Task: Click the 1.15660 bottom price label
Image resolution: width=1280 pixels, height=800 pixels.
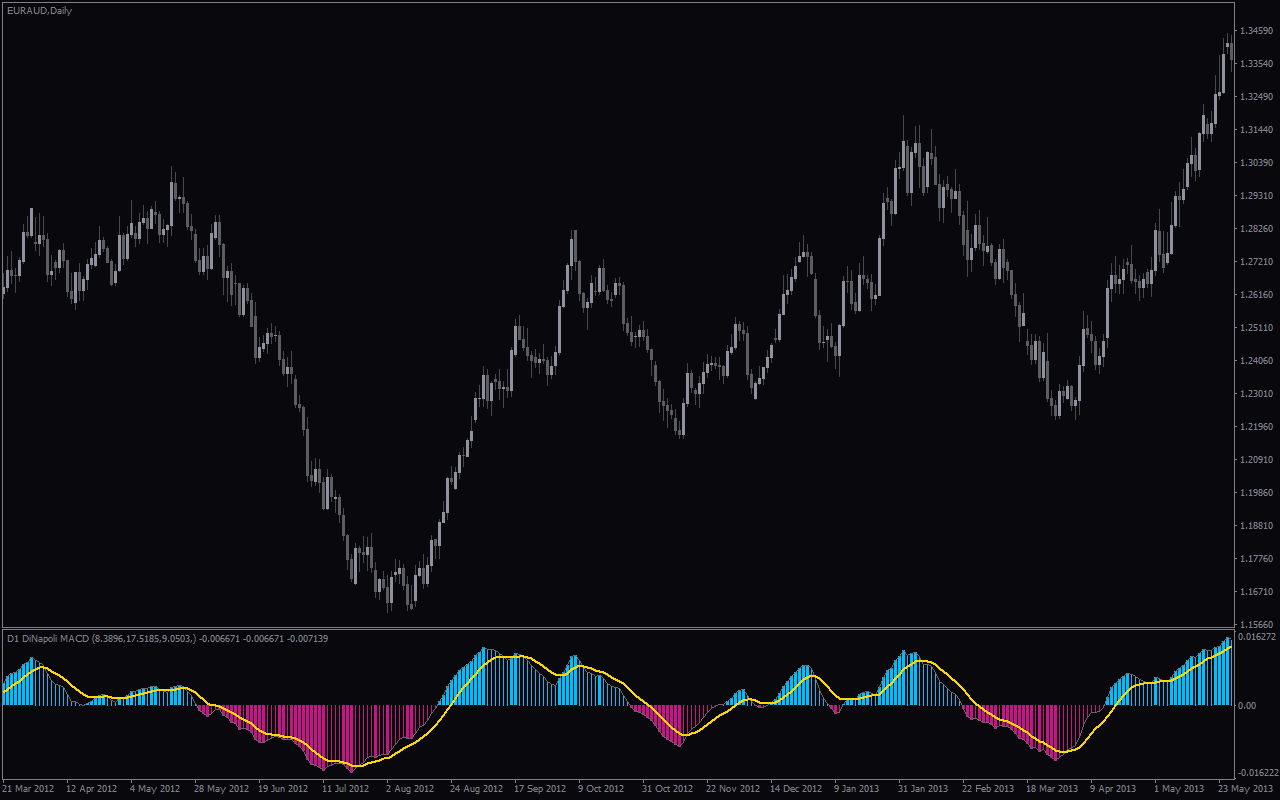Action: point(1256,624)
